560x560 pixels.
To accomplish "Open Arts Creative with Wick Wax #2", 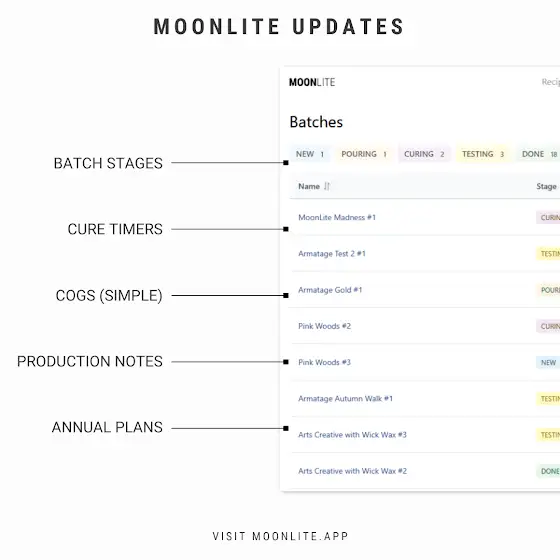I will point(352,471).
